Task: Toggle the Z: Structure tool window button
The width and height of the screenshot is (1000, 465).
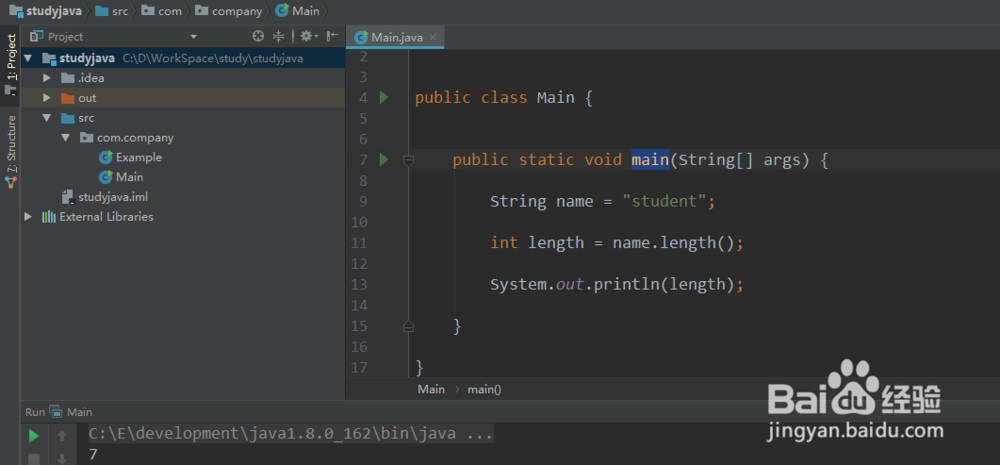Action: point(10,151)
